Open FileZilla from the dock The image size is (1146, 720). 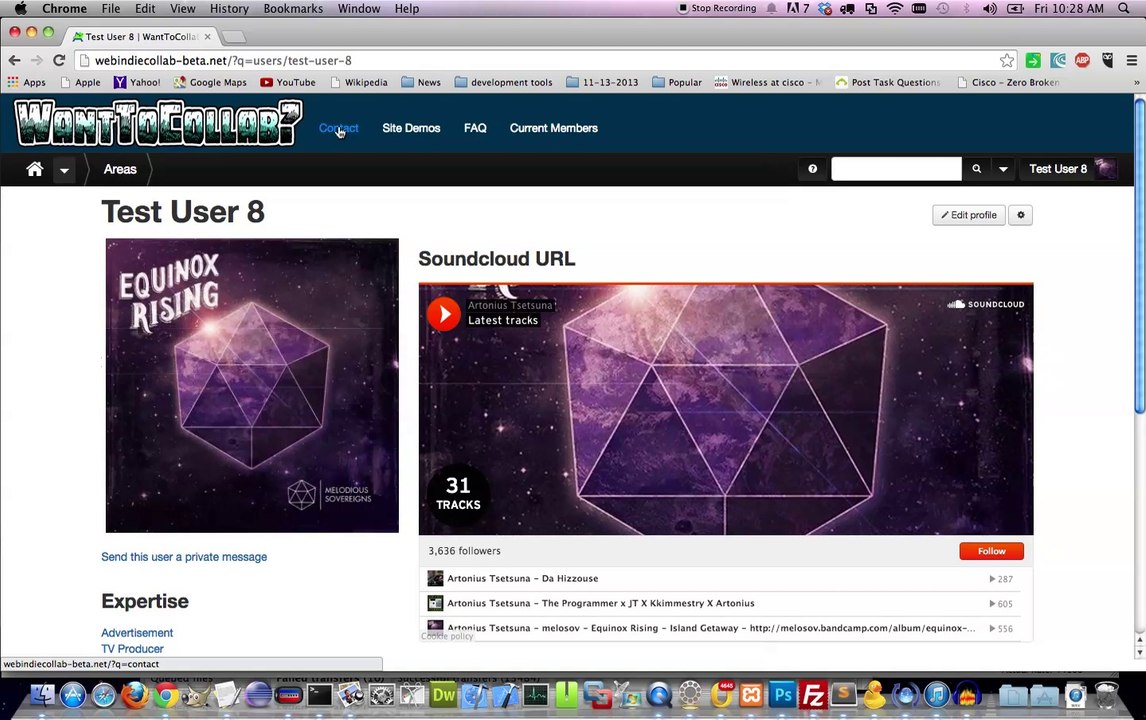813,694
